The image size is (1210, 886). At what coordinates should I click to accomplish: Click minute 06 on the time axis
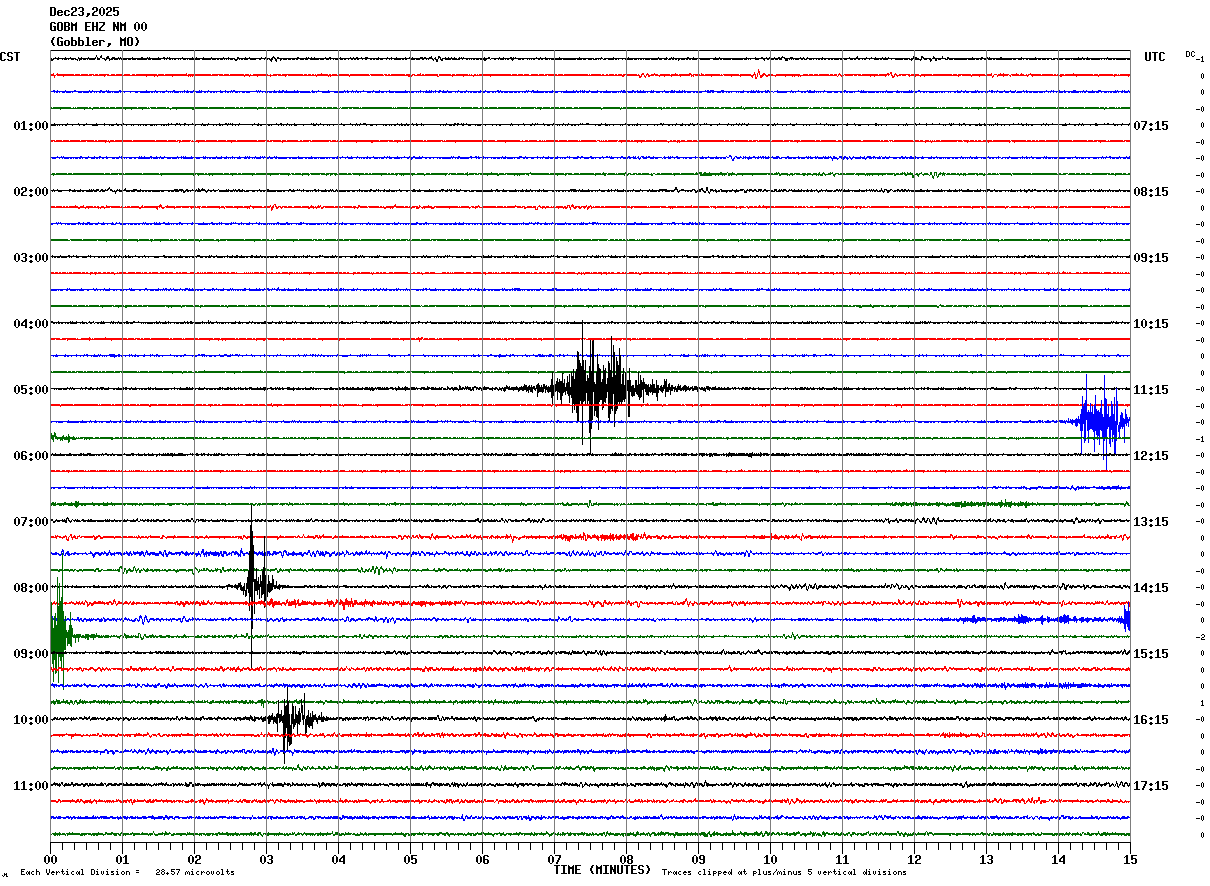tap(482, 859)
